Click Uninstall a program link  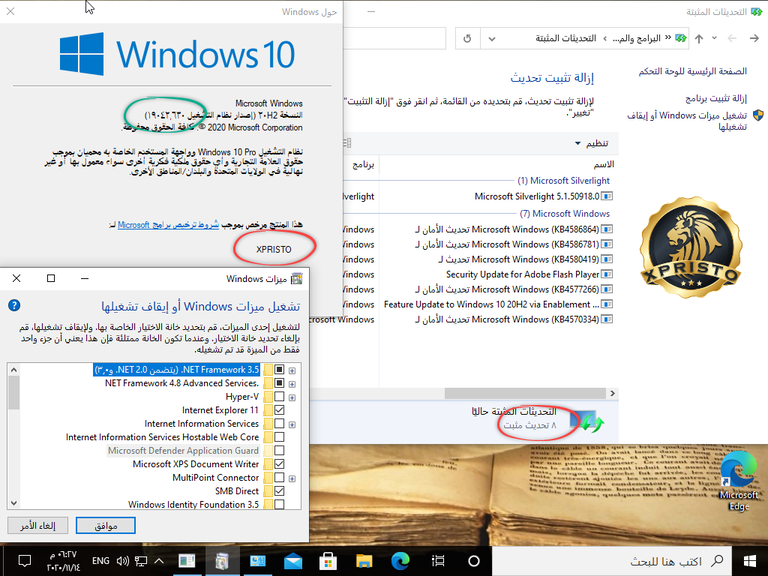[716, 98]
